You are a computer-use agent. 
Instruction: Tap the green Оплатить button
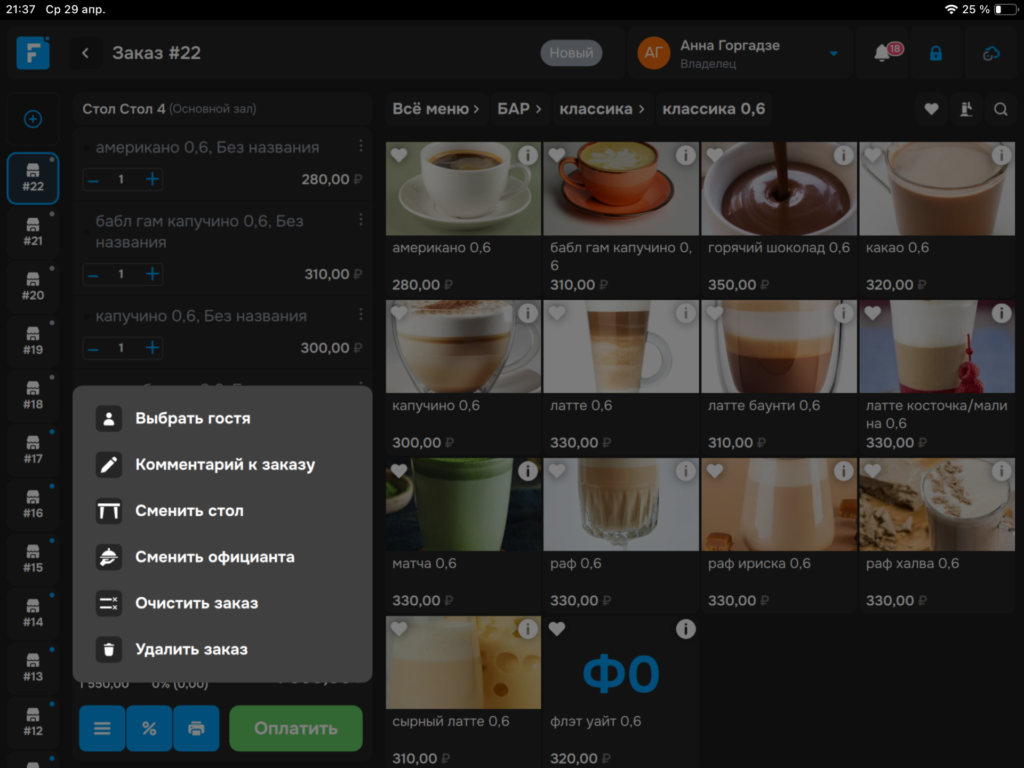pyautogui.click(x=296, y=728)
